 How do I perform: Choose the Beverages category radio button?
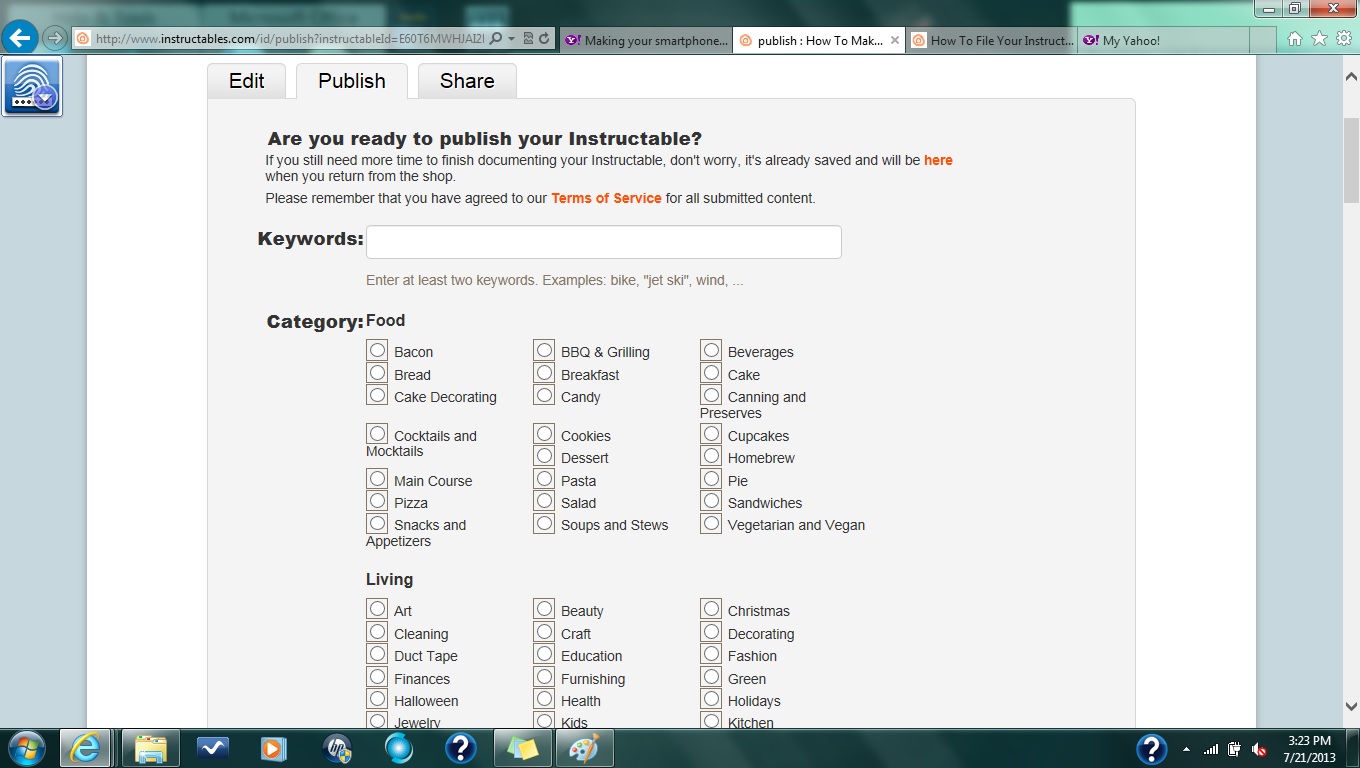coord(711,350)
